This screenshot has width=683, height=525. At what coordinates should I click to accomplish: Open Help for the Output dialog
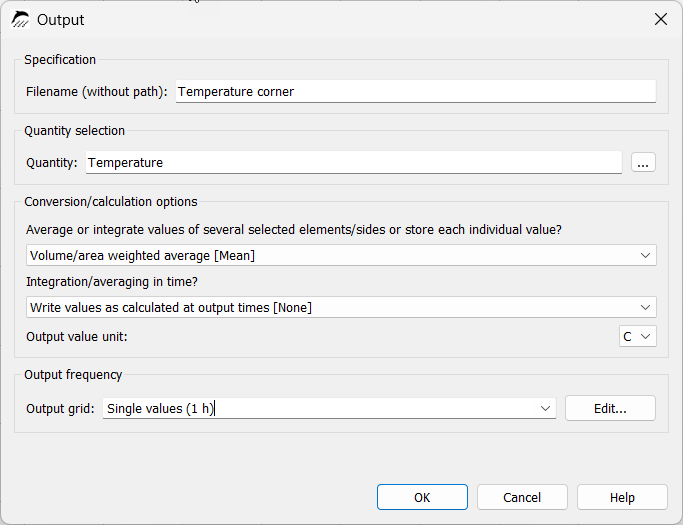622,497
